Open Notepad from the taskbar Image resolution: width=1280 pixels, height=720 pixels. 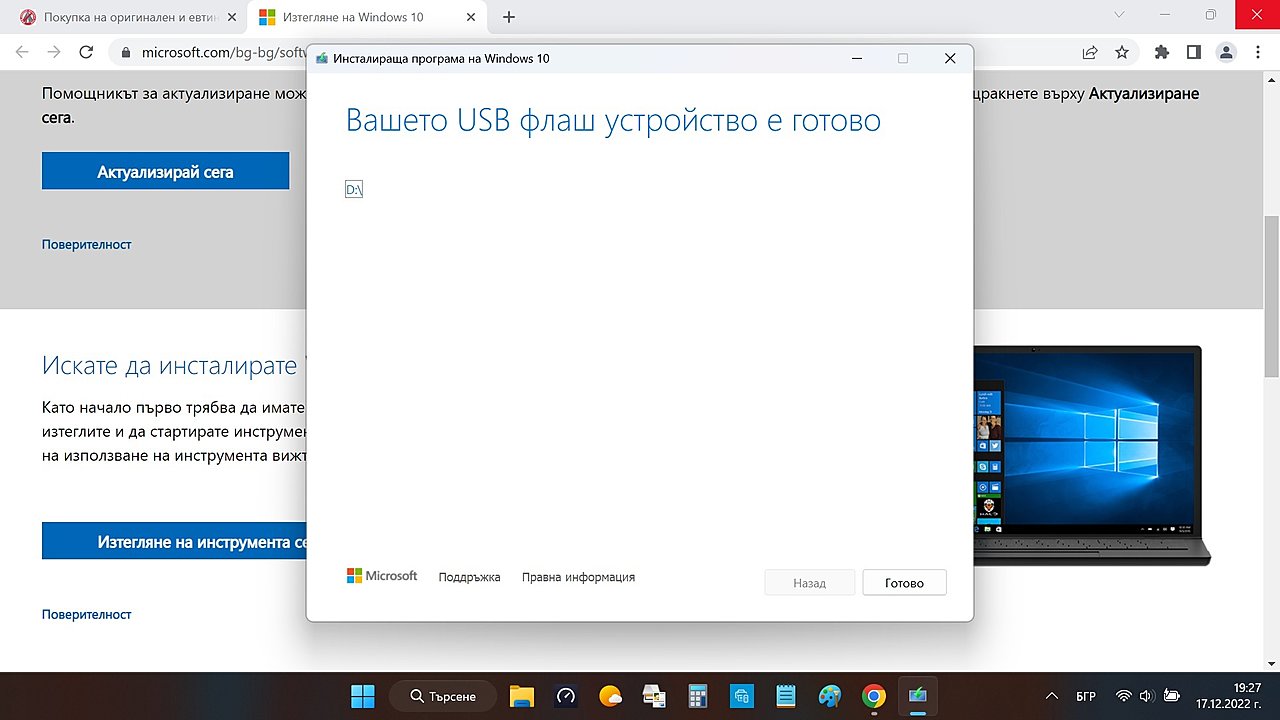(785, 696)
